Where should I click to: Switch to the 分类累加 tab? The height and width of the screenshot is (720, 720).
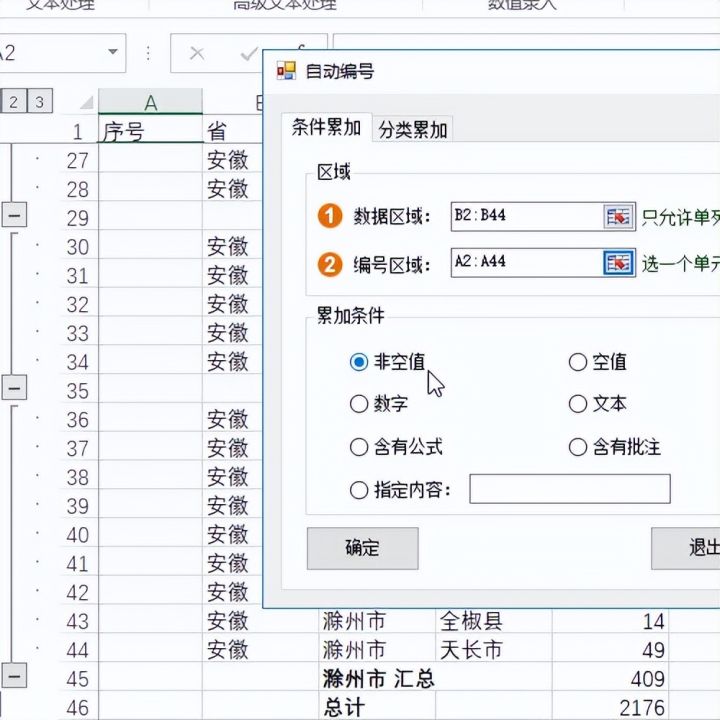tap(412, 129)
